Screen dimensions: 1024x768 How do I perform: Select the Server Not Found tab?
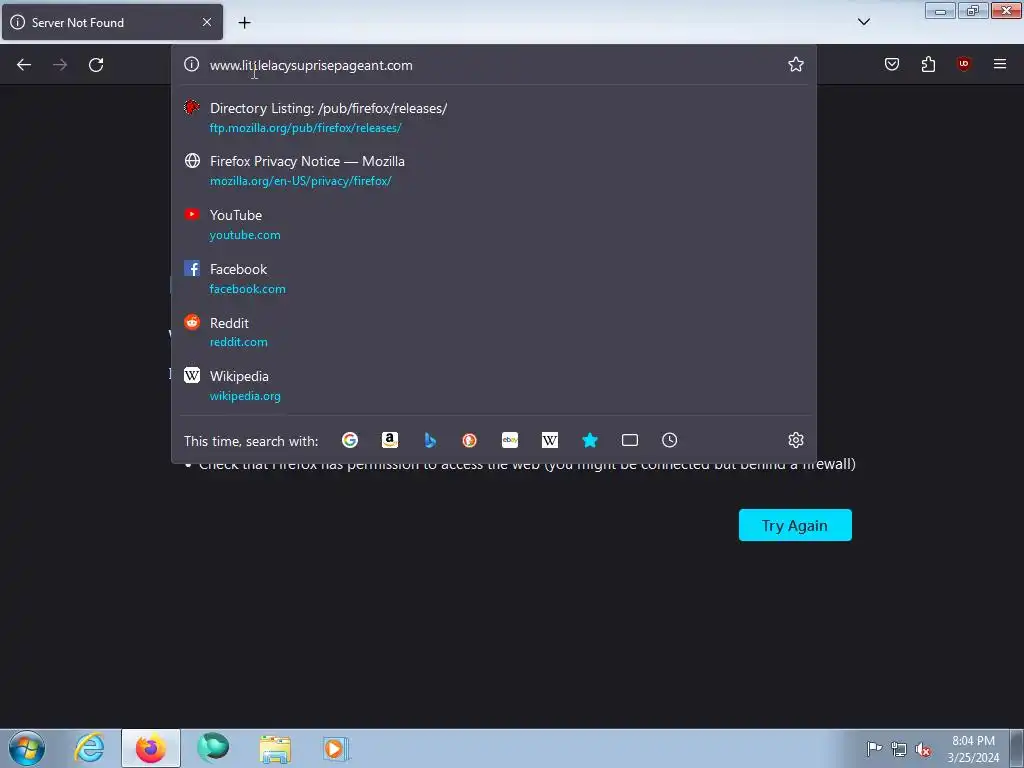[112, 22]
